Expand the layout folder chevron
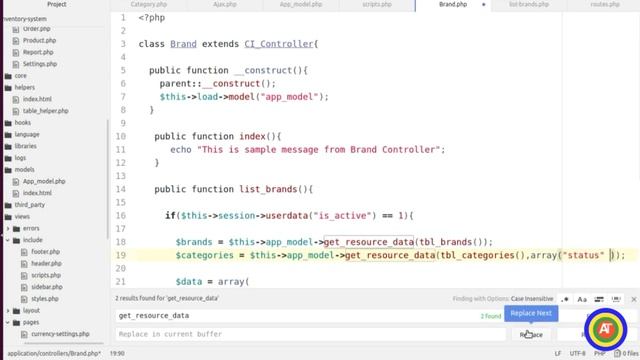This screenshot has height=360, width=640. [8, 311]
